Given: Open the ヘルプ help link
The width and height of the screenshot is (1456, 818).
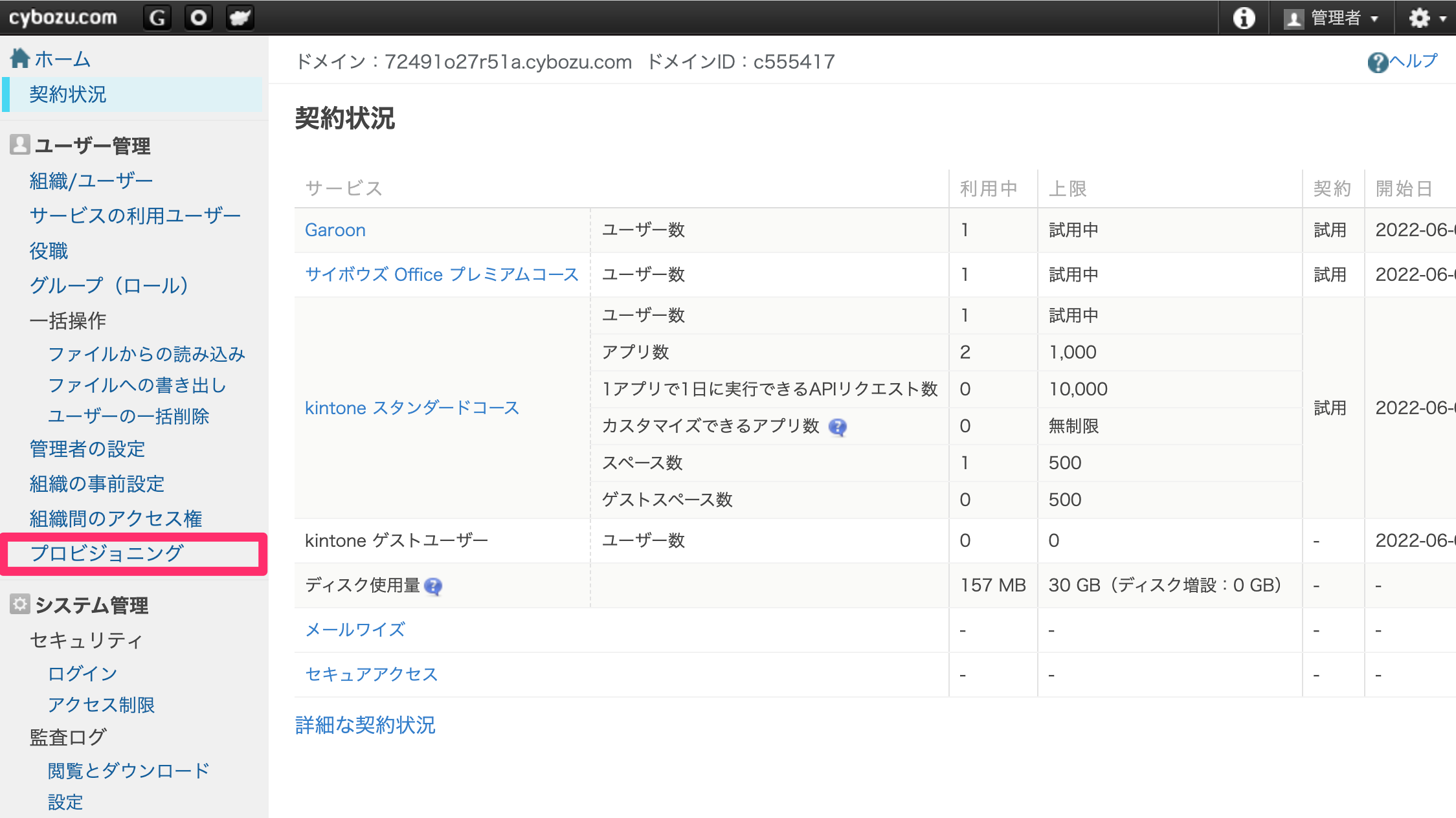Looking at the screenshot, I should coord(1402,61).
